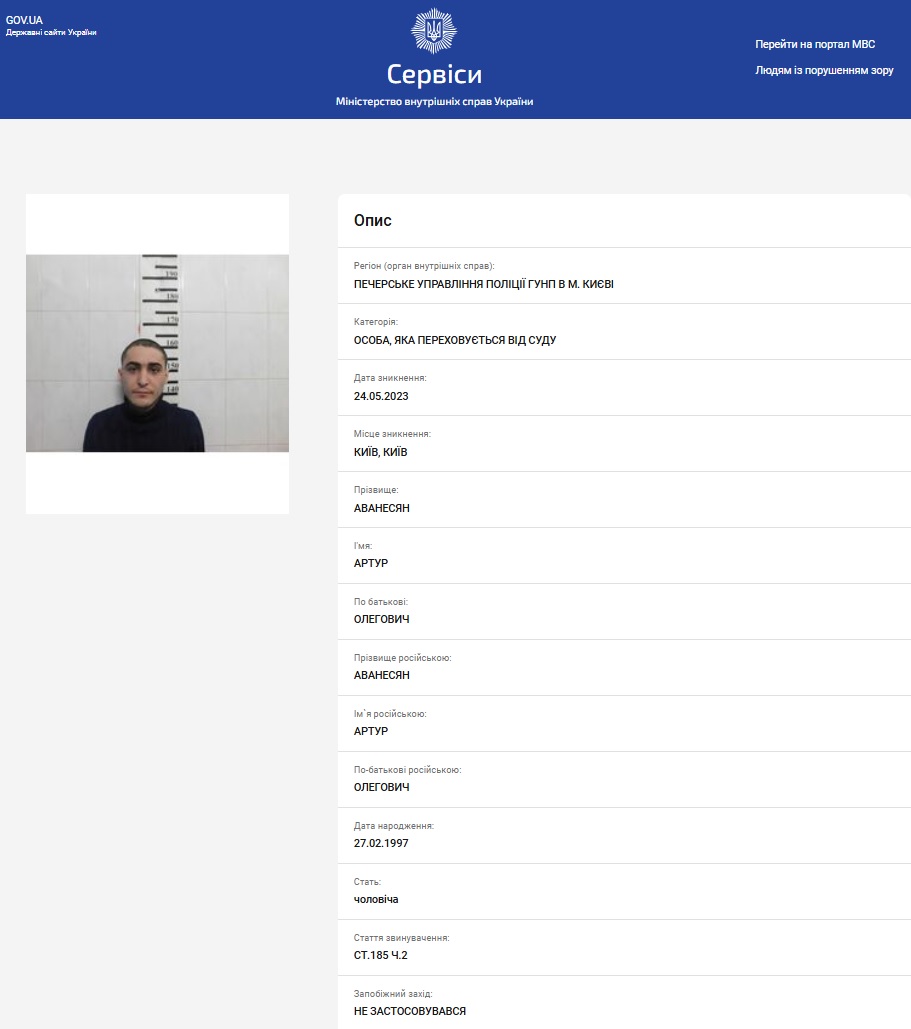Click the preventive measure 'НЕ ЗАСТОСОВУВАВСЯ'
The height and width of the screenshot is (1029, 911).
tap(409, 1011)
